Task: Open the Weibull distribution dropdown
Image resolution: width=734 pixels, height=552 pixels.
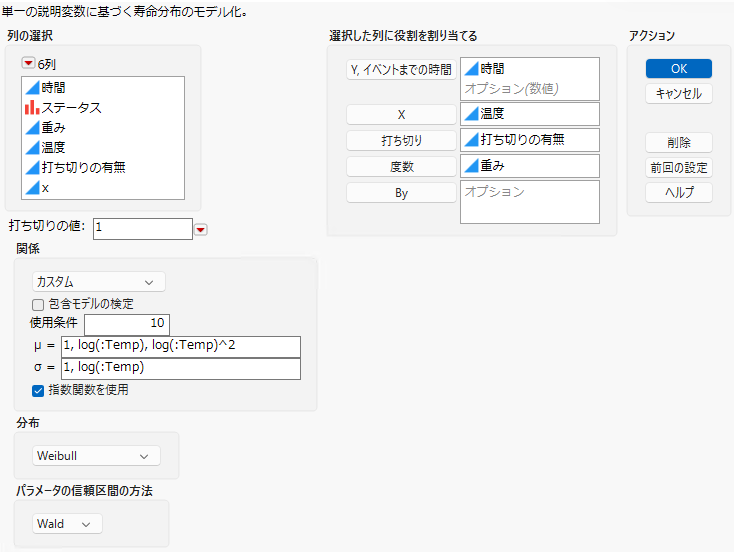Action: coord(96,456)
